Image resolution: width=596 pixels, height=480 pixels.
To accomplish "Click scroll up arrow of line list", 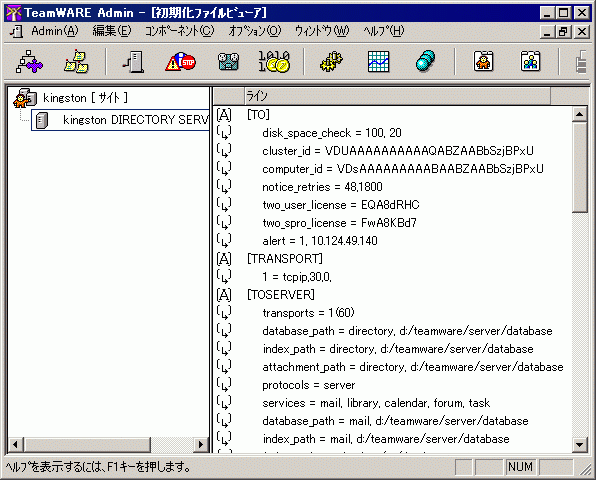I will 580,114.
